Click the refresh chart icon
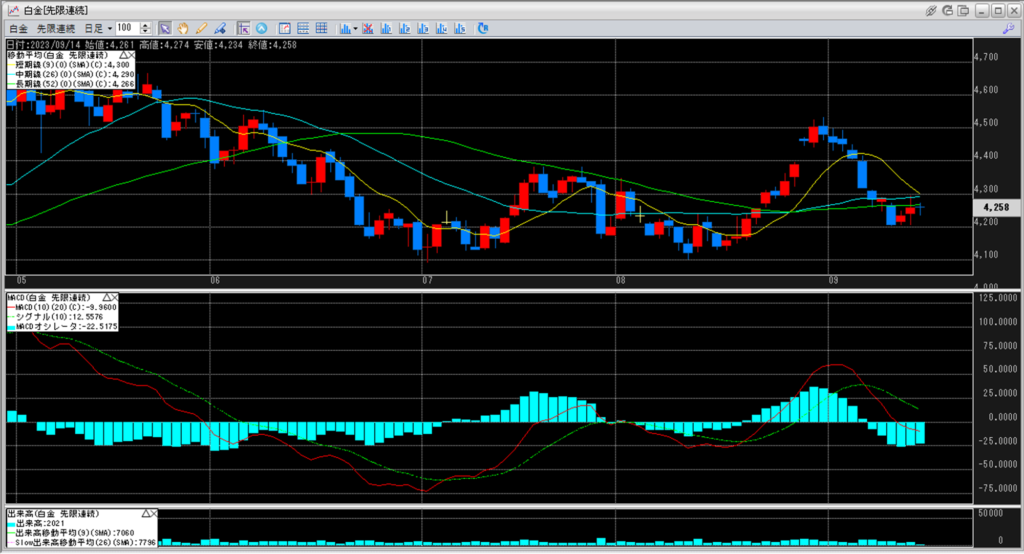This screenshot has width=1024, height=554. [483, 28]
